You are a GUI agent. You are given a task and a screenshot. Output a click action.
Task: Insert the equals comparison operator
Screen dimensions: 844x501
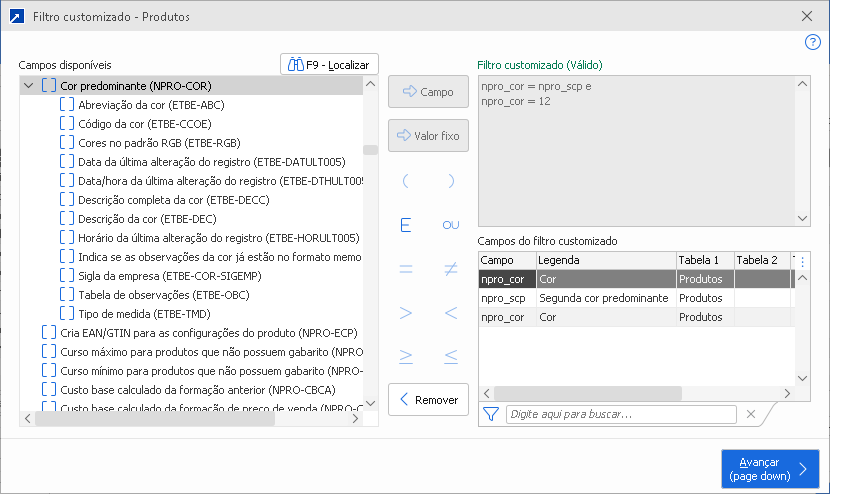pos(406,269)
